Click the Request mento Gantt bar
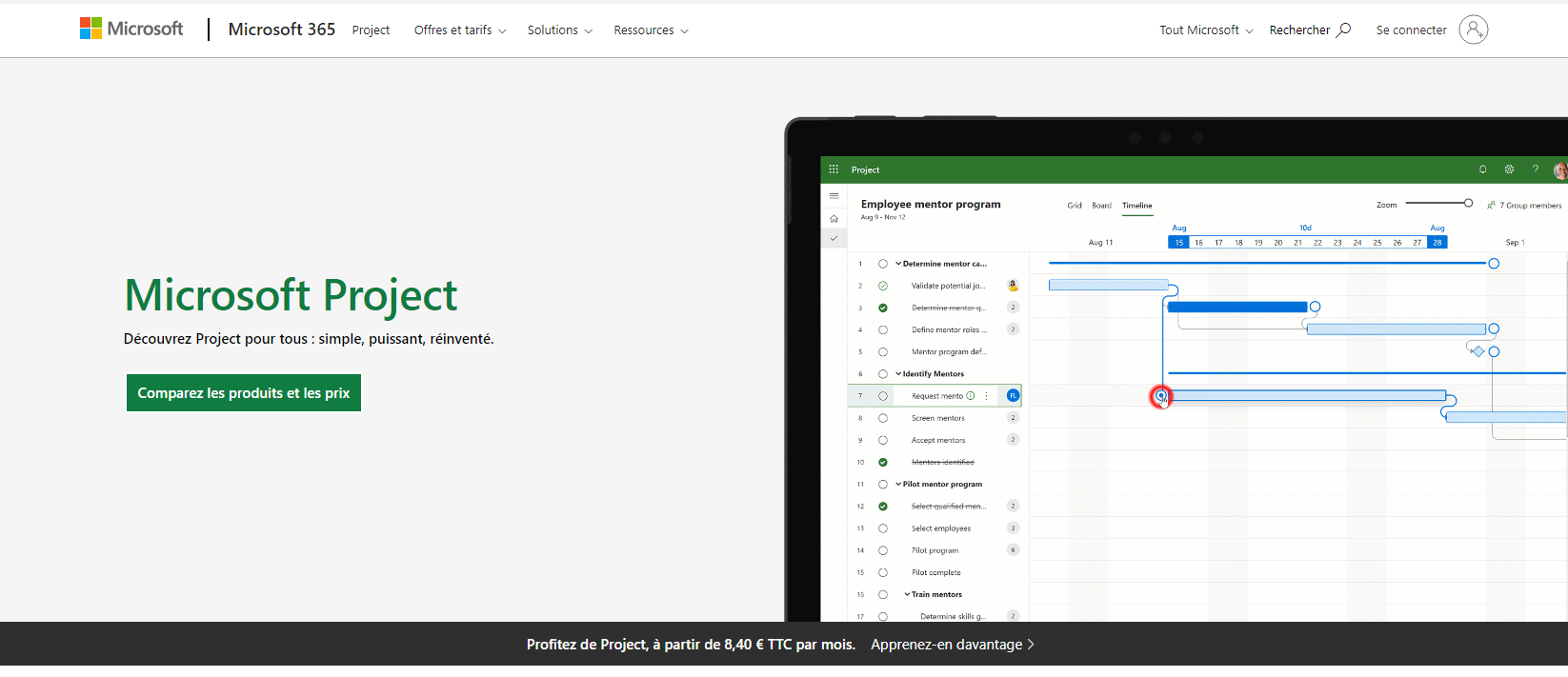Screen dimensions: 1568x677 (x=1307, y=395)
